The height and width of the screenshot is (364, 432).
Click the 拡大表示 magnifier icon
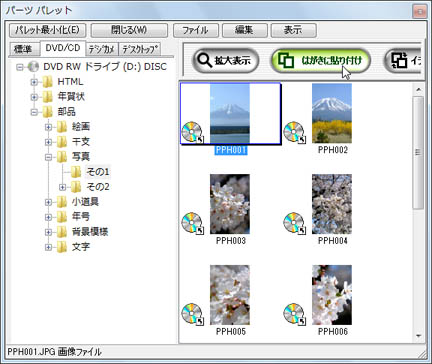point(204,60)
